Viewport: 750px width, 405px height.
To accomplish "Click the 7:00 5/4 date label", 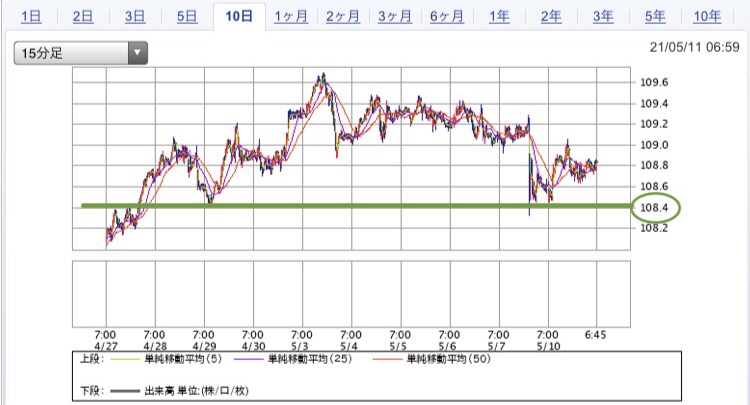I will tap(351, 340).
